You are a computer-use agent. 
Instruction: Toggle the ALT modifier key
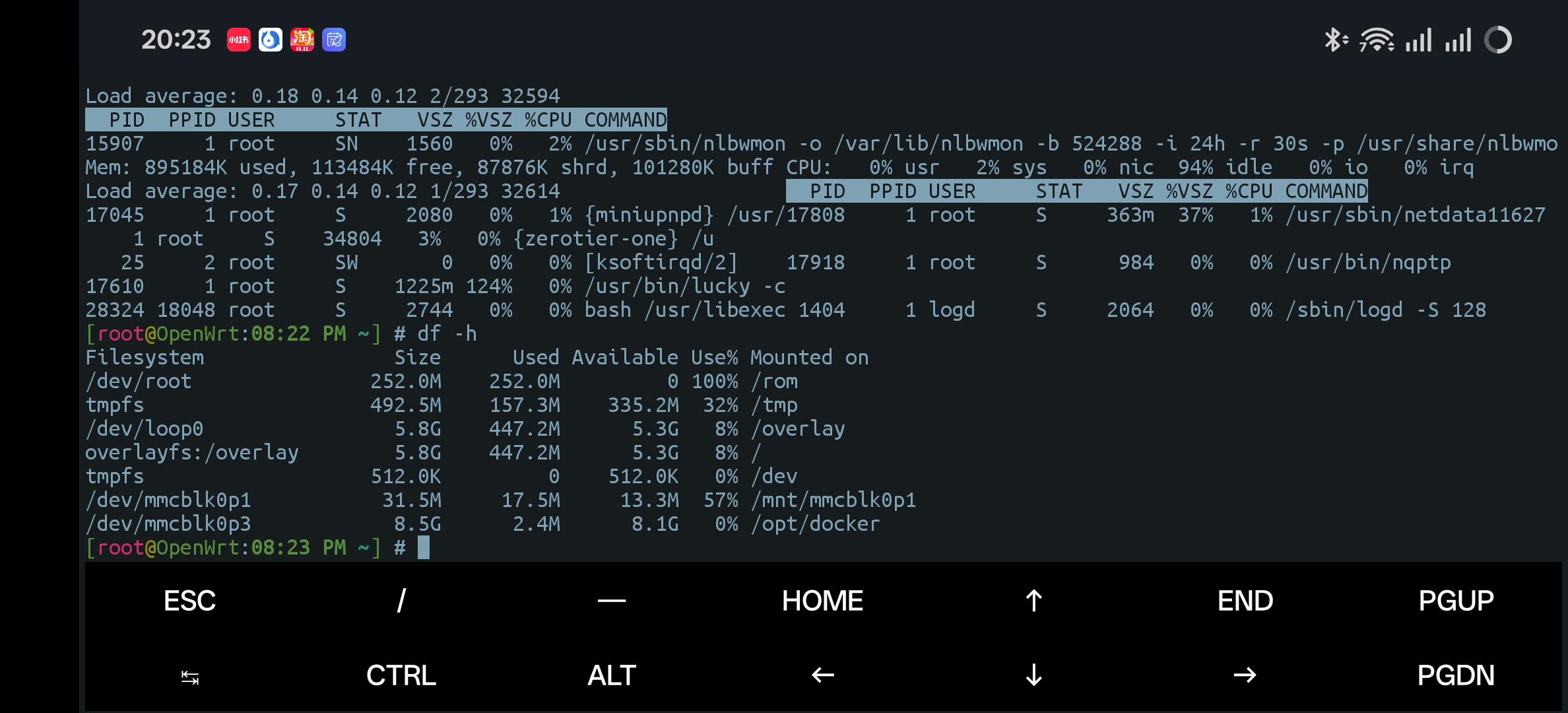[x=612, y=675]
